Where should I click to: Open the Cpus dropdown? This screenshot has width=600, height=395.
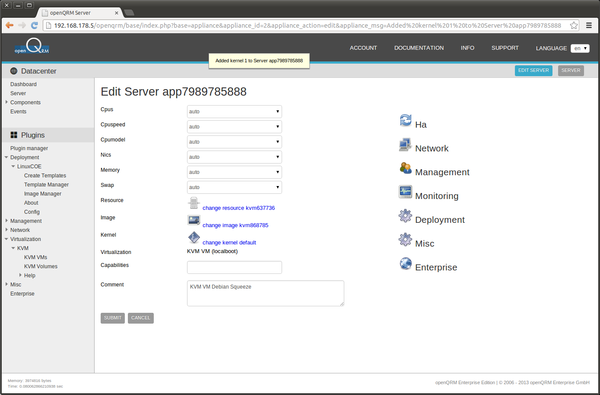(234, 111)
